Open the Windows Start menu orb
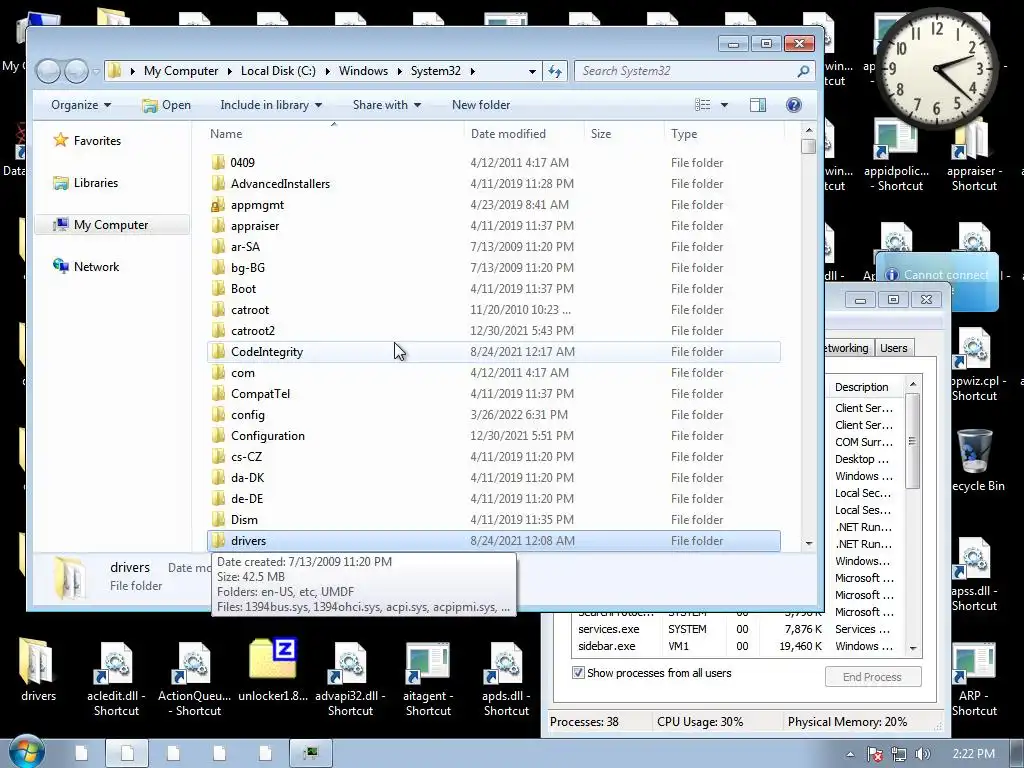Viewport: 1024px width, 768px height. pos(27,752)
